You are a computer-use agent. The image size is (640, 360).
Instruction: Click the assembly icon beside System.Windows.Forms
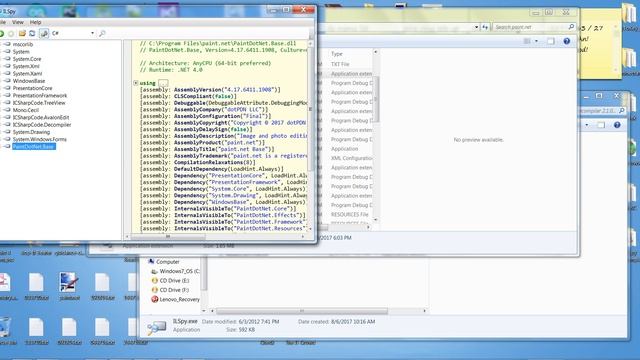pyautogui.click(x=7, y=139)
